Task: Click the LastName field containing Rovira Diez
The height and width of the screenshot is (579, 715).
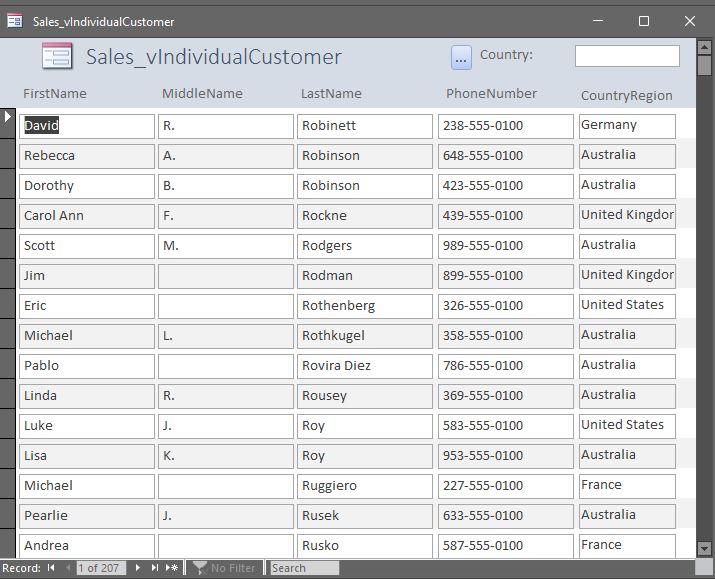Action: (365, 366)
